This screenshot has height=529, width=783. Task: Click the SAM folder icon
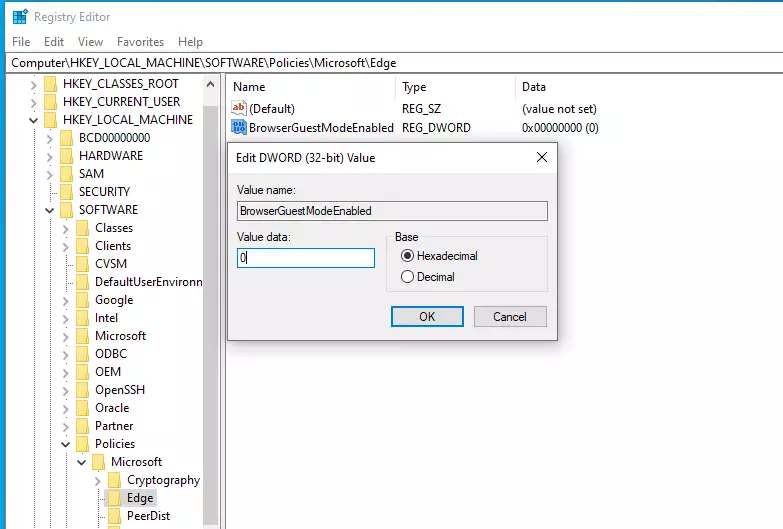pos(66,174)
